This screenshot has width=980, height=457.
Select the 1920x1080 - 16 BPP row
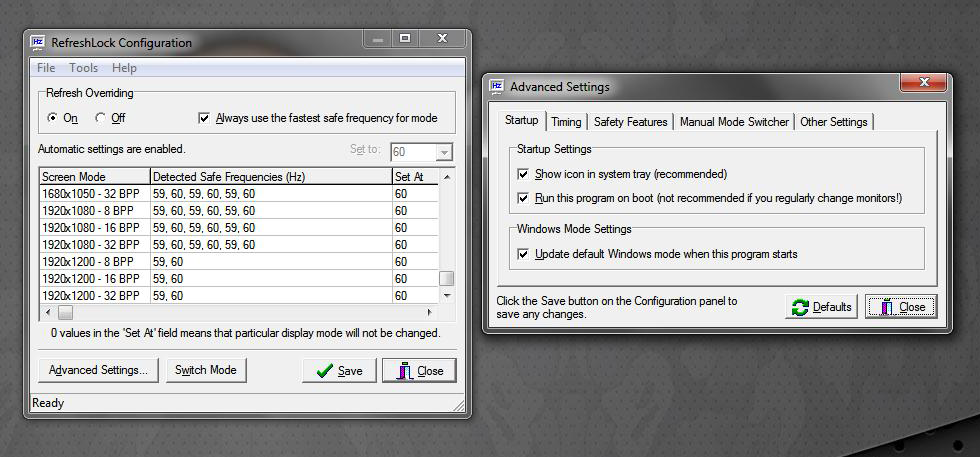[239, 228]
